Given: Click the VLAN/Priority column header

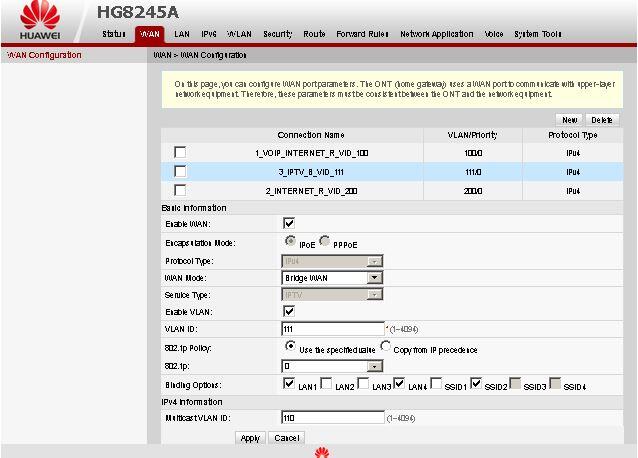Looking at the screenshot, I should coord(472,135).
